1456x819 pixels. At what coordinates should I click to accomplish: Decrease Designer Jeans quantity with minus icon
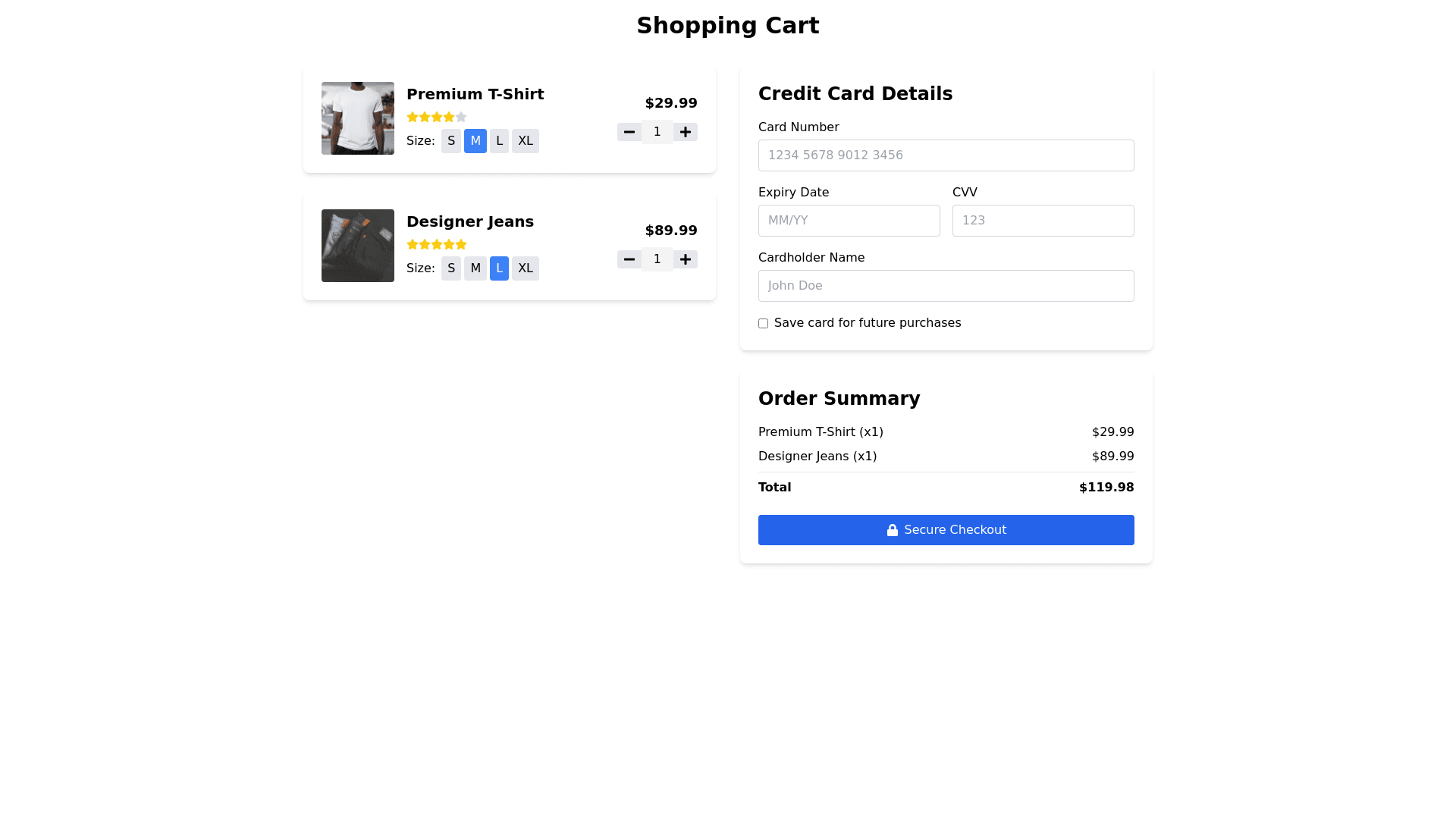629,259
